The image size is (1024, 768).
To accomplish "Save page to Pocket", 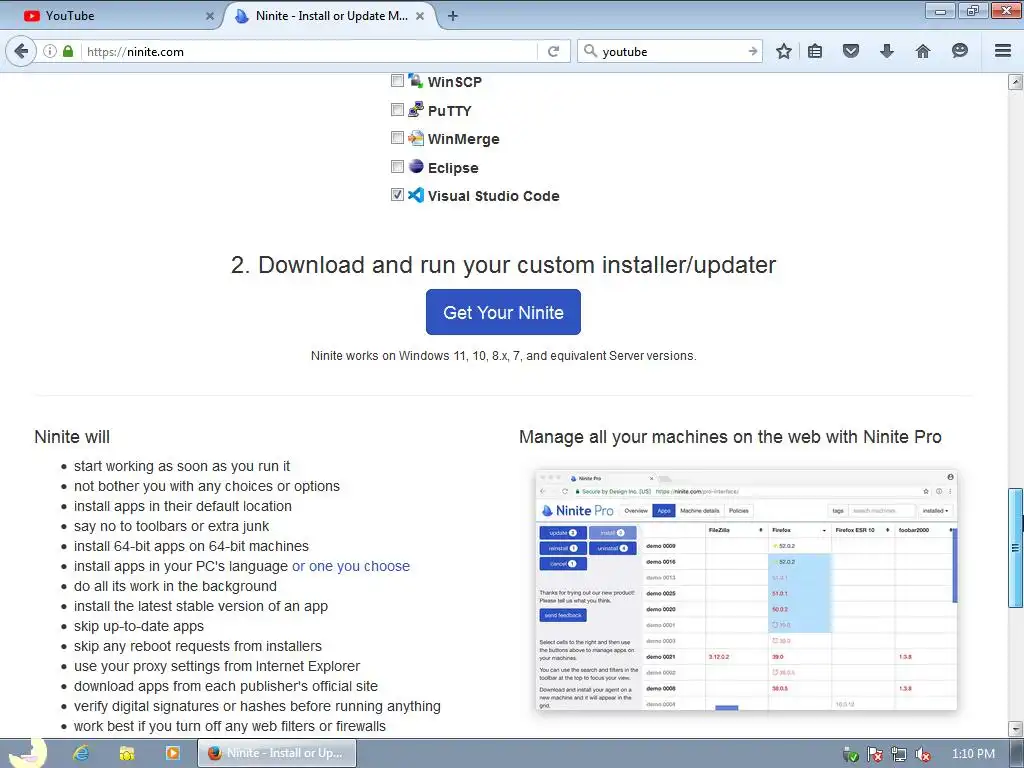I will pyautogui.click(x=850, y=51).
